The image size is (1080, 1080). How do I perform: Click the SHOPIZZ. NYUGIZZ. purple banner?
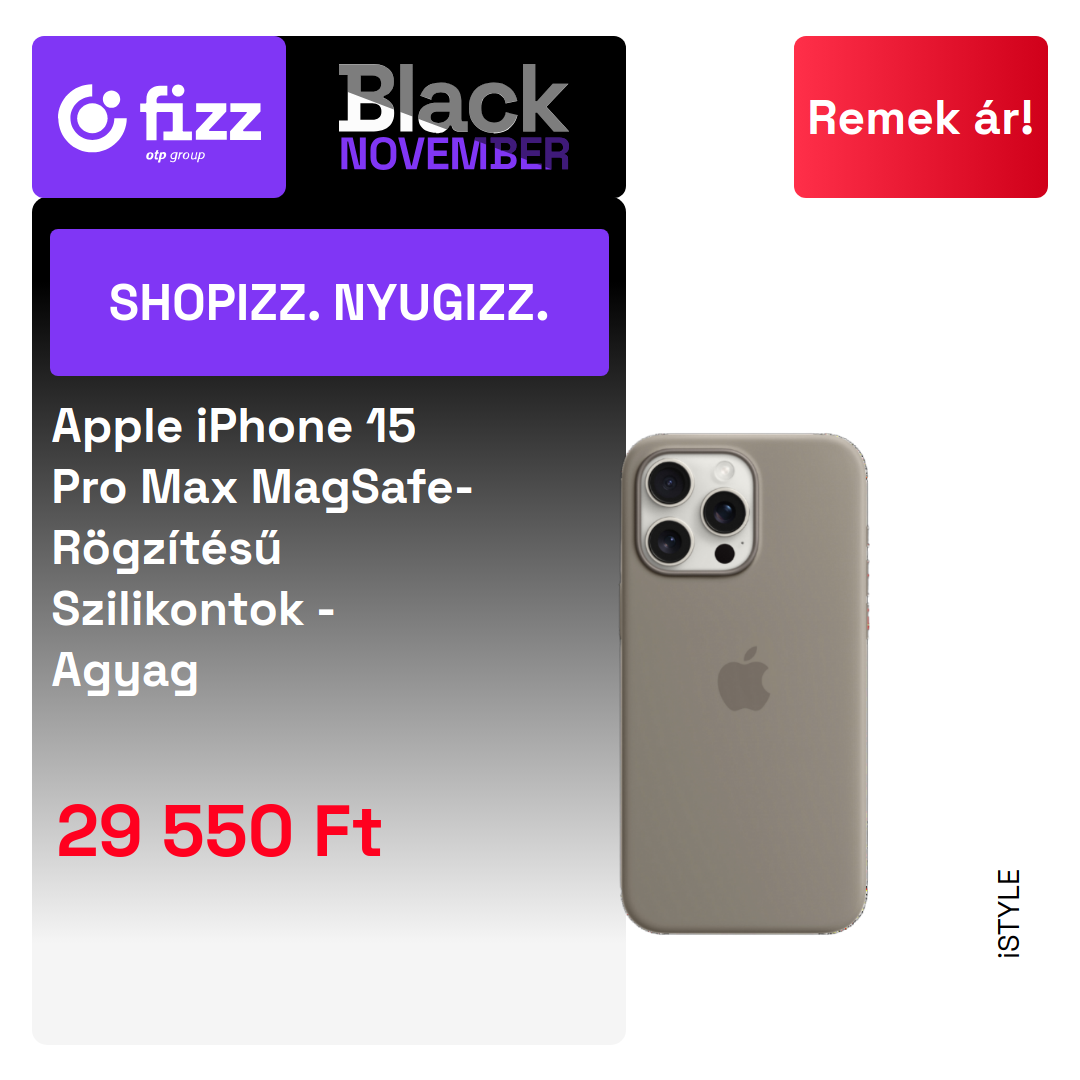click(329, 302)
